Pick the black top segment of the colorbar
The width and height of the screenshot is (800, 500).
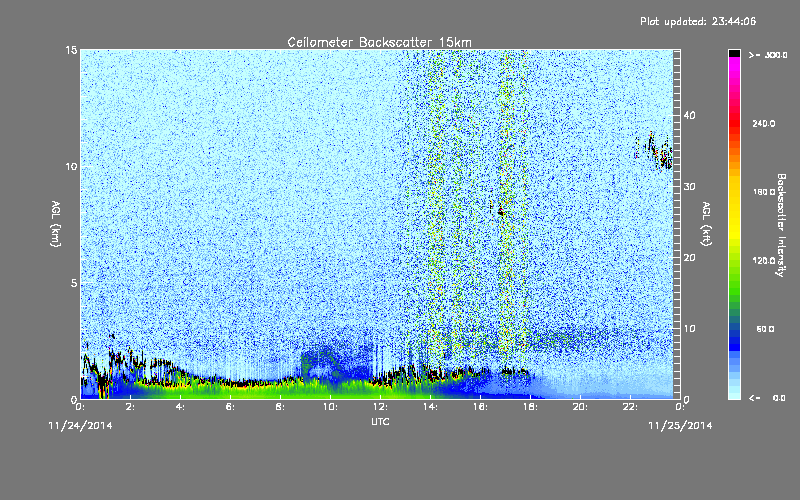(734, 53)
